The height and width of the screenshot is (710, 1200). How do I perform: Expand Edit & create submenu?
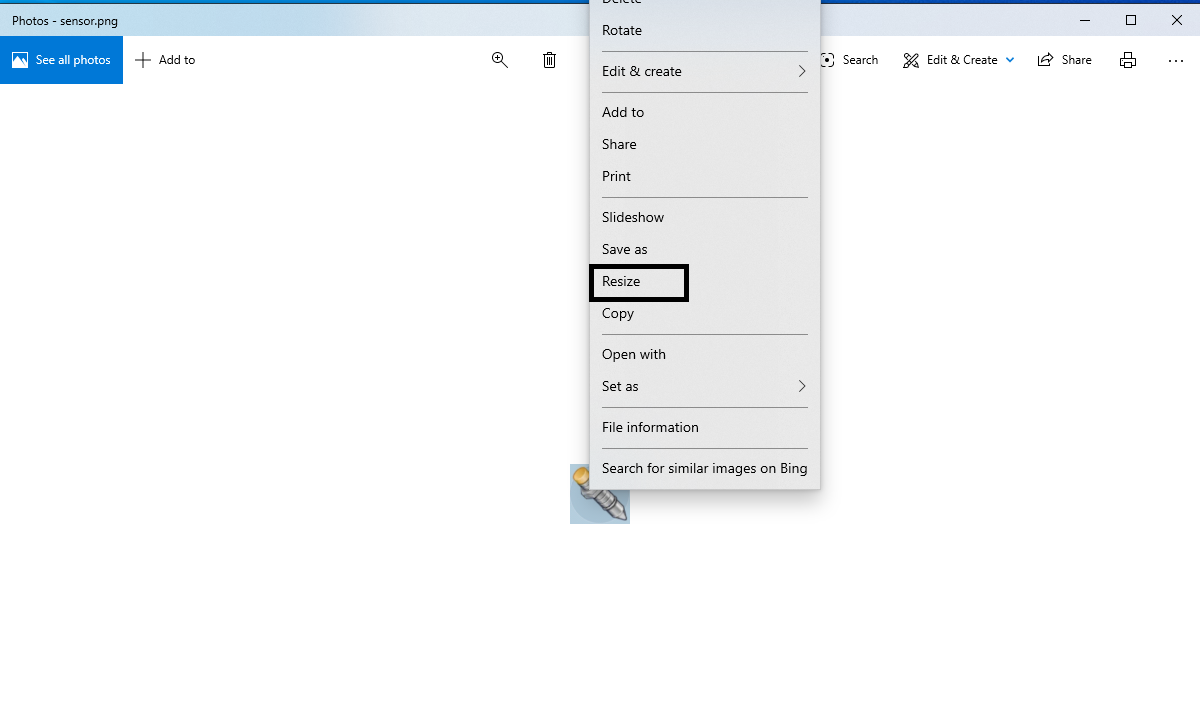[705, 71]
